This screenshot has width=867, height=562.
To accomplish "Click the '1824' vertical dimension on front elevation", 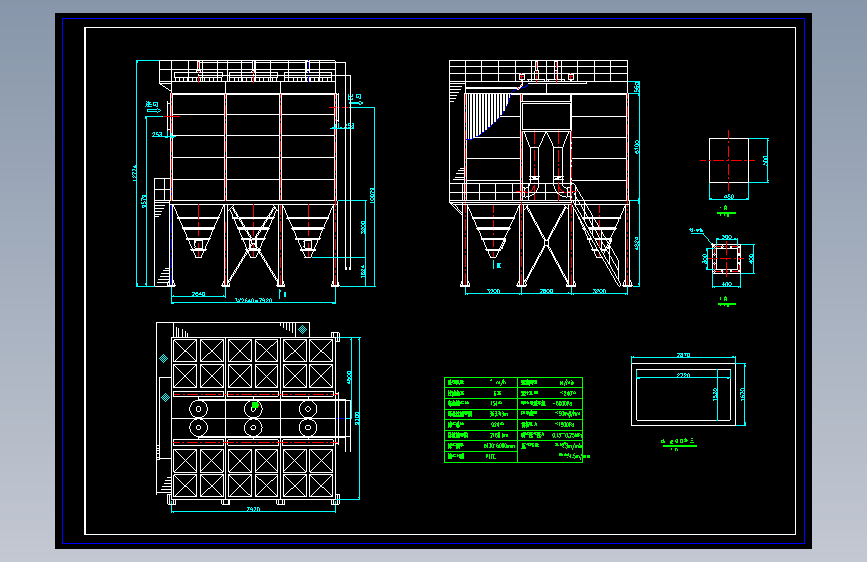I will [363, 271].
